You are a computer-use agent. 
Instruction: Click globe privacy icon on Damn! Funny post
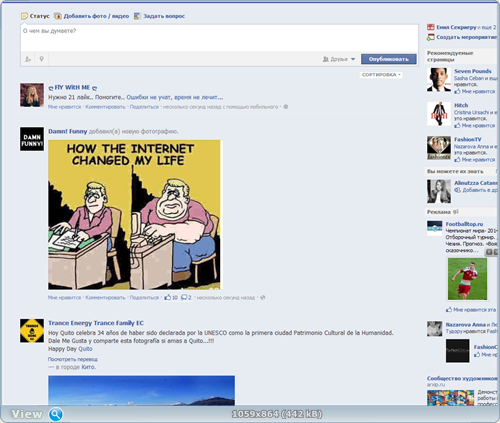pos(263,298)
